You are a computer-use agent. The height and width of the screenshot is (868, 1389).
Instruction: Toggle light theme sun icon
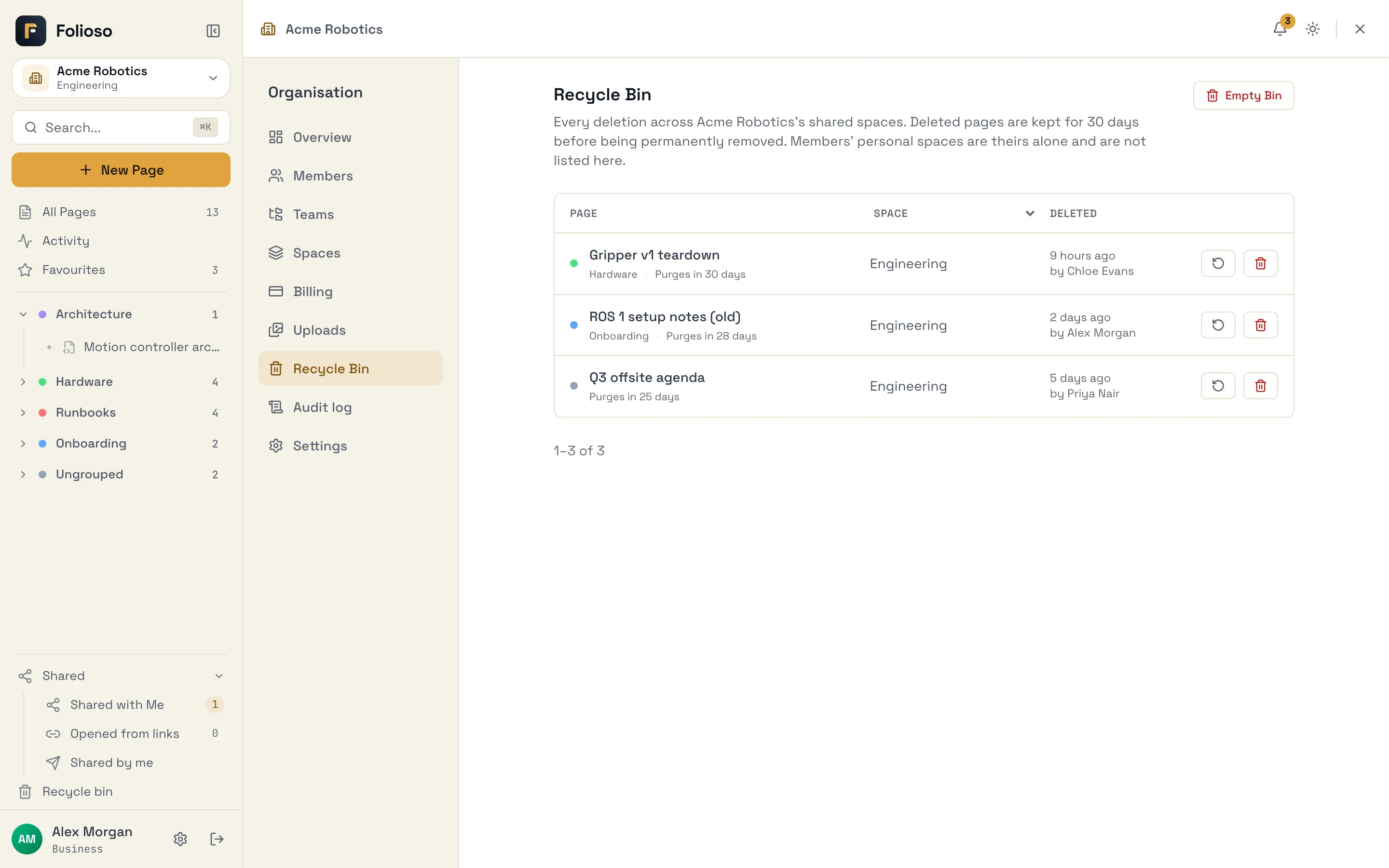(x=1313, y=29)
